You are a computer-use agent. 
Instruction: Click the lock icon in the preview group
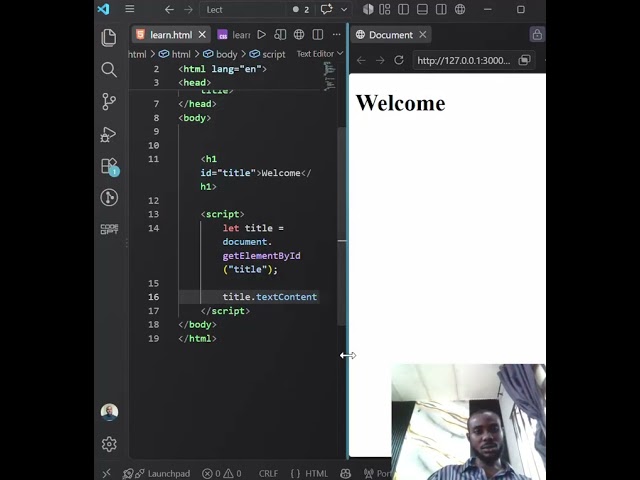(x=537, y=35)
